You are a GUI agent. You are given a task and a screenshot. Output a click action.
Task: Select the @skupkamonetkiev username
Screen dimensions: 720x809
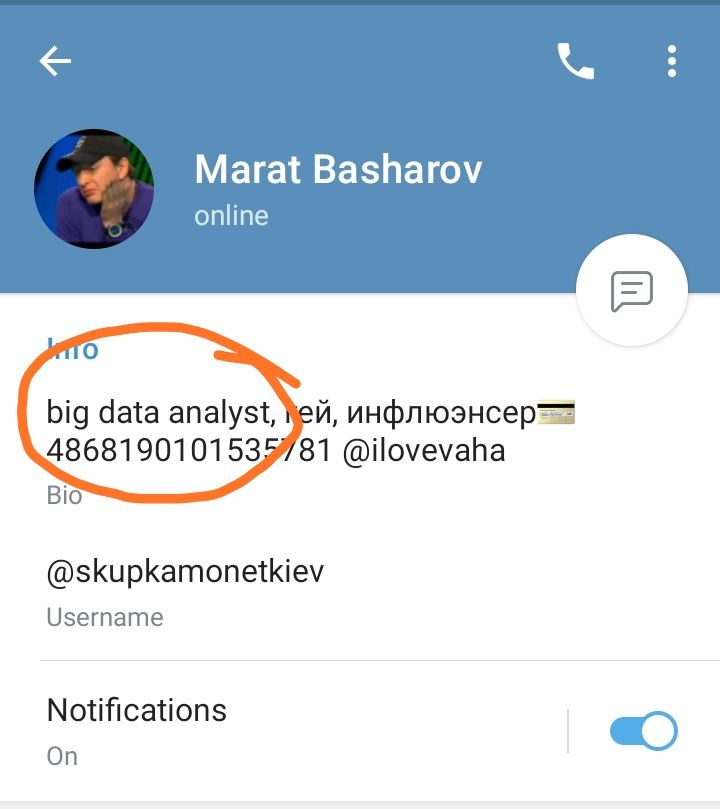(185, 571)
